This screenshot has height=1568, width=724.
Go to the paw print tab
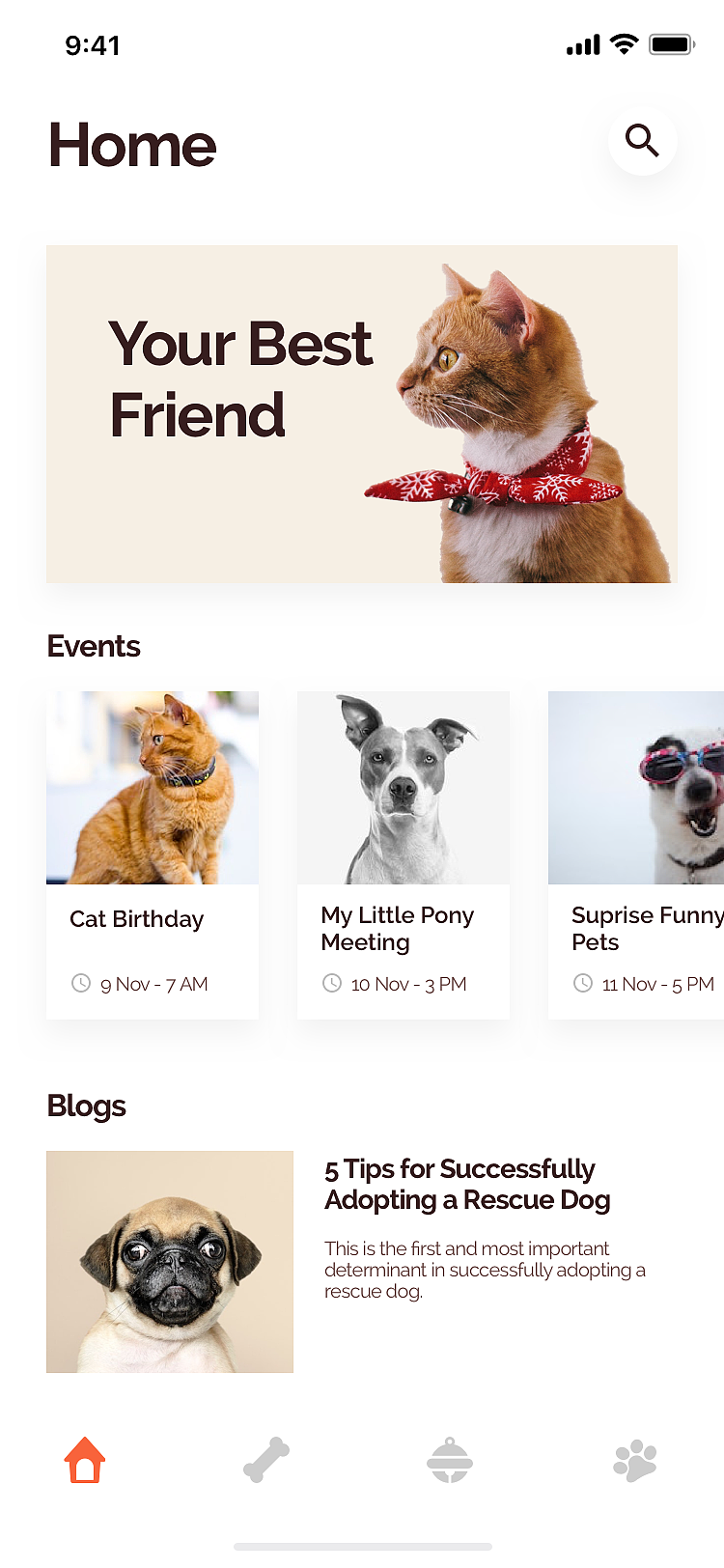[x=635, y=1461]
